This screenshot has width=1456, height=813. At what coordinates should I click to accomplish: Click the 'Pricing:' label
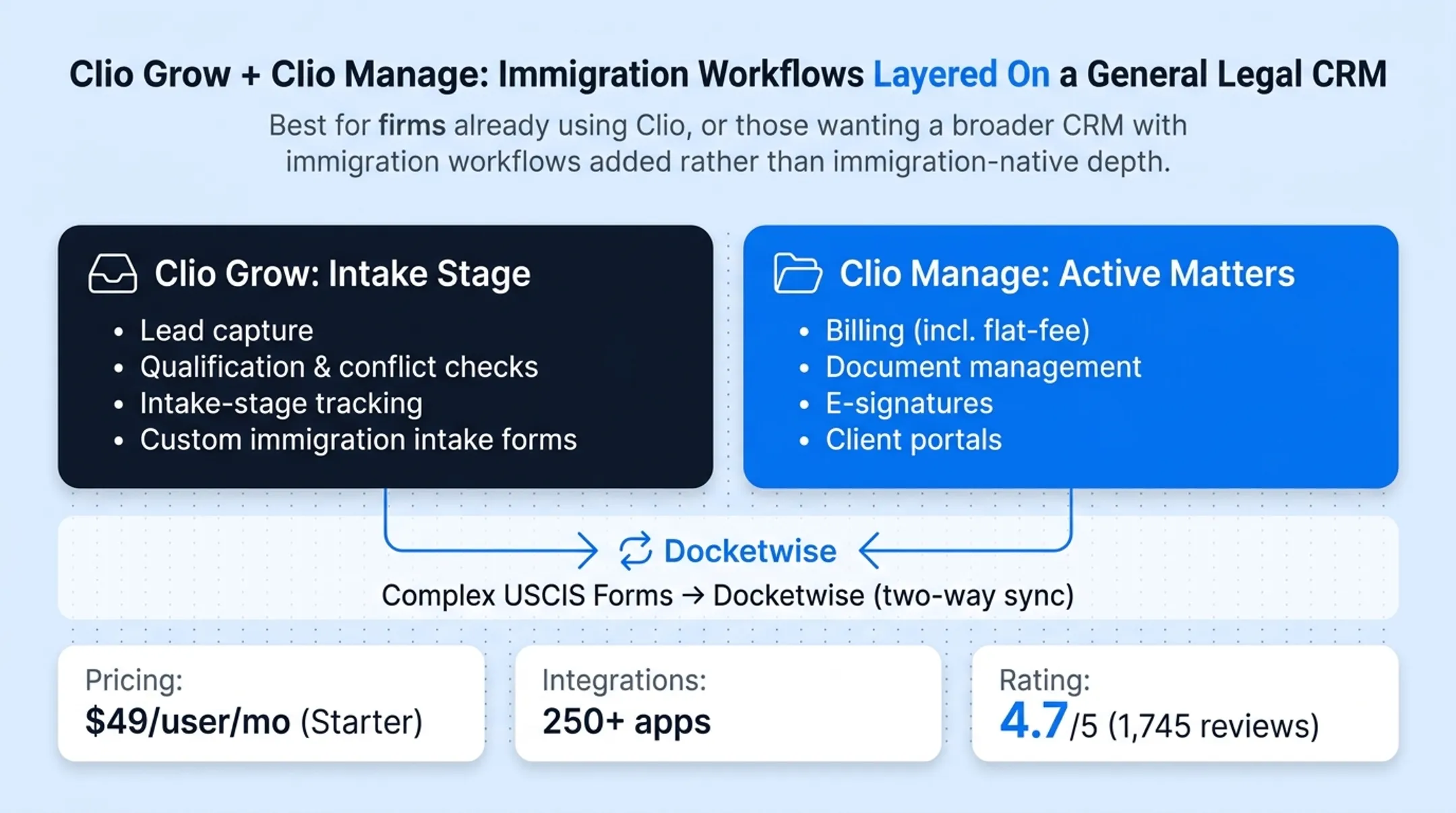(x=134, y=680)
